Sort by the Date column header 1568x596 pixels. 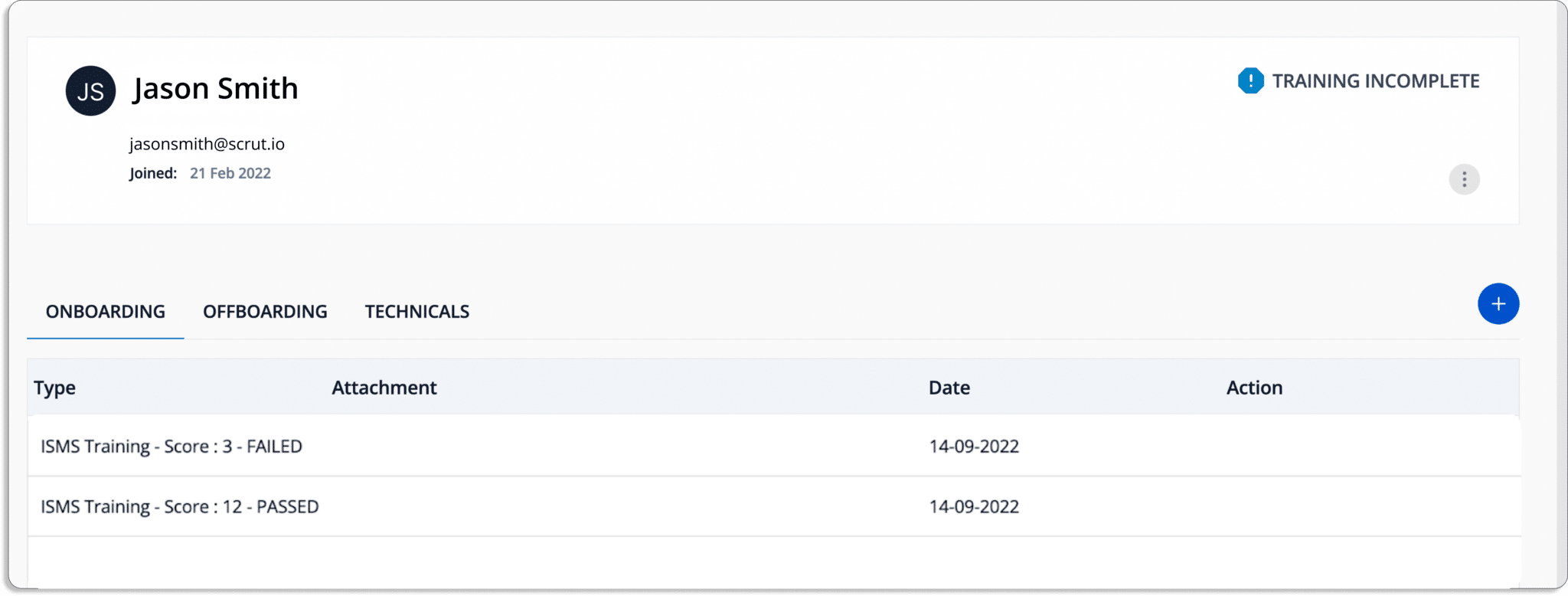pyautogui.click(x=949, y=388)
